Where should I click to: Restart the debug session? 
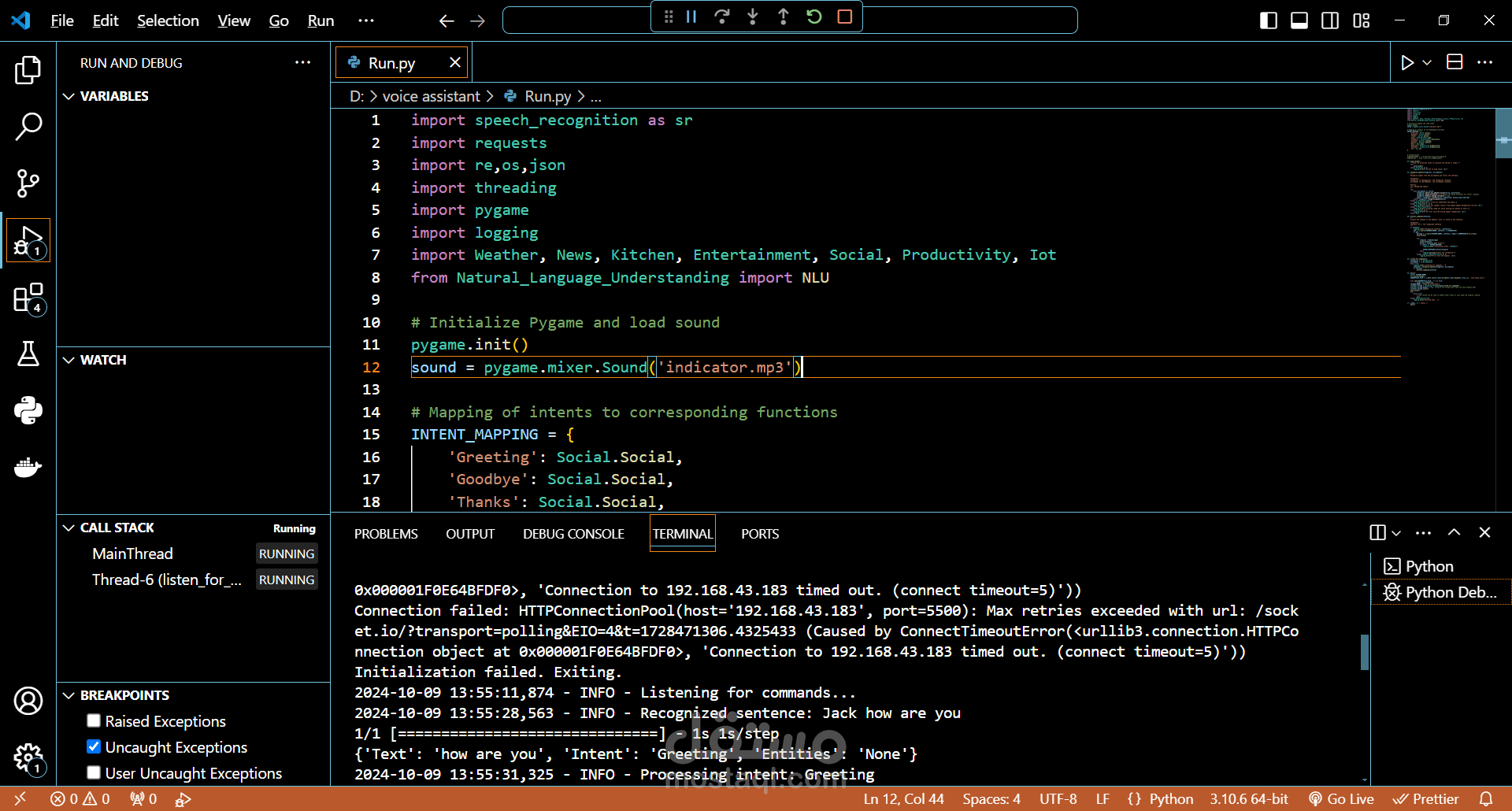tap(814, 17)
